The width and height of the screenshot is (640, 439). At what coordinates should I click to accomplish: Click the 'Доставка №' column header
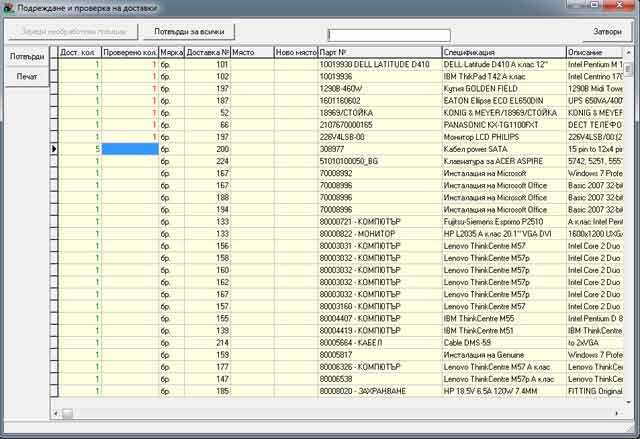(207, 52)
